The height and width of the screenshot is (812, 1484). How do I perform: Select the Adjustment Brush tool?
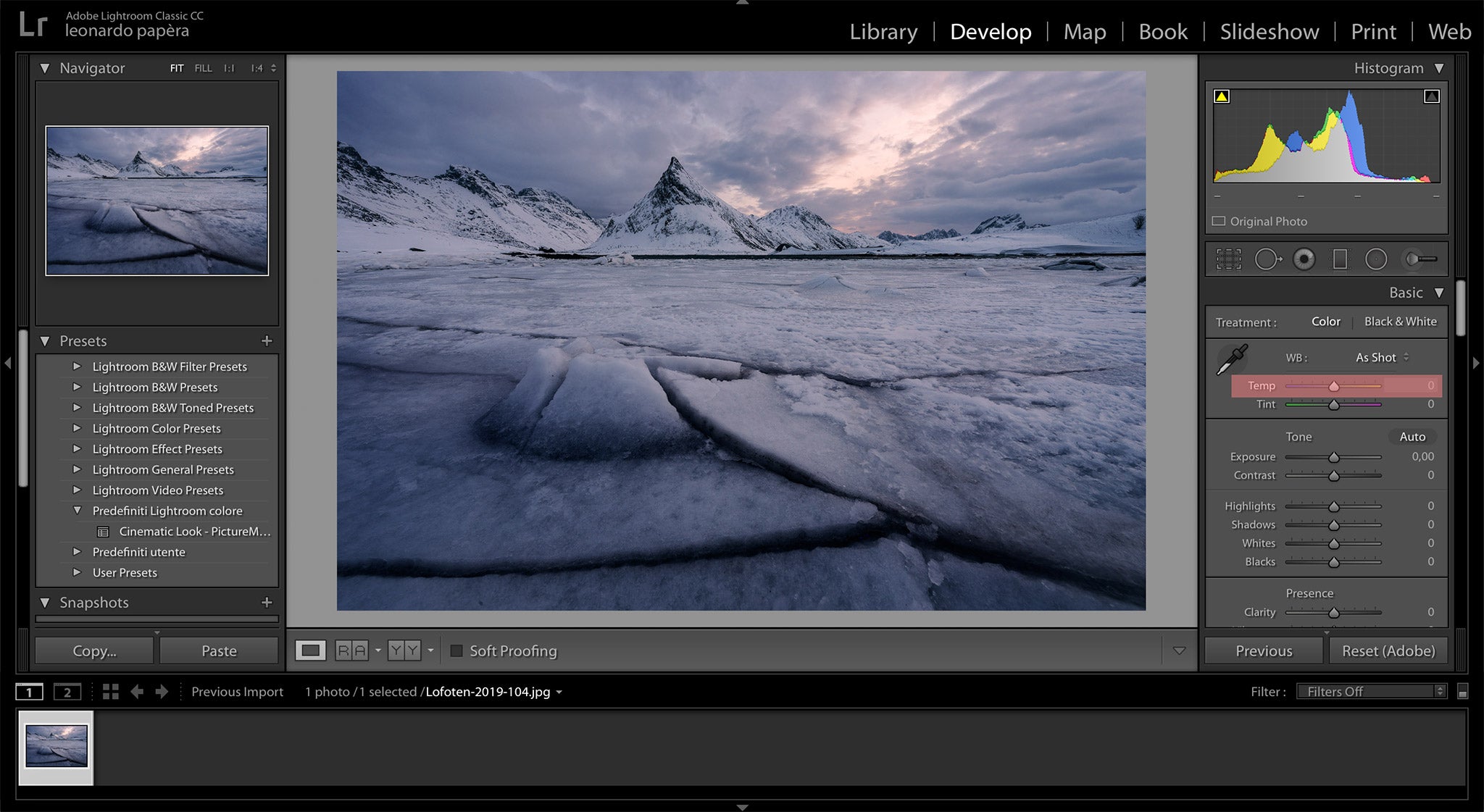[x=1415, y=259]
